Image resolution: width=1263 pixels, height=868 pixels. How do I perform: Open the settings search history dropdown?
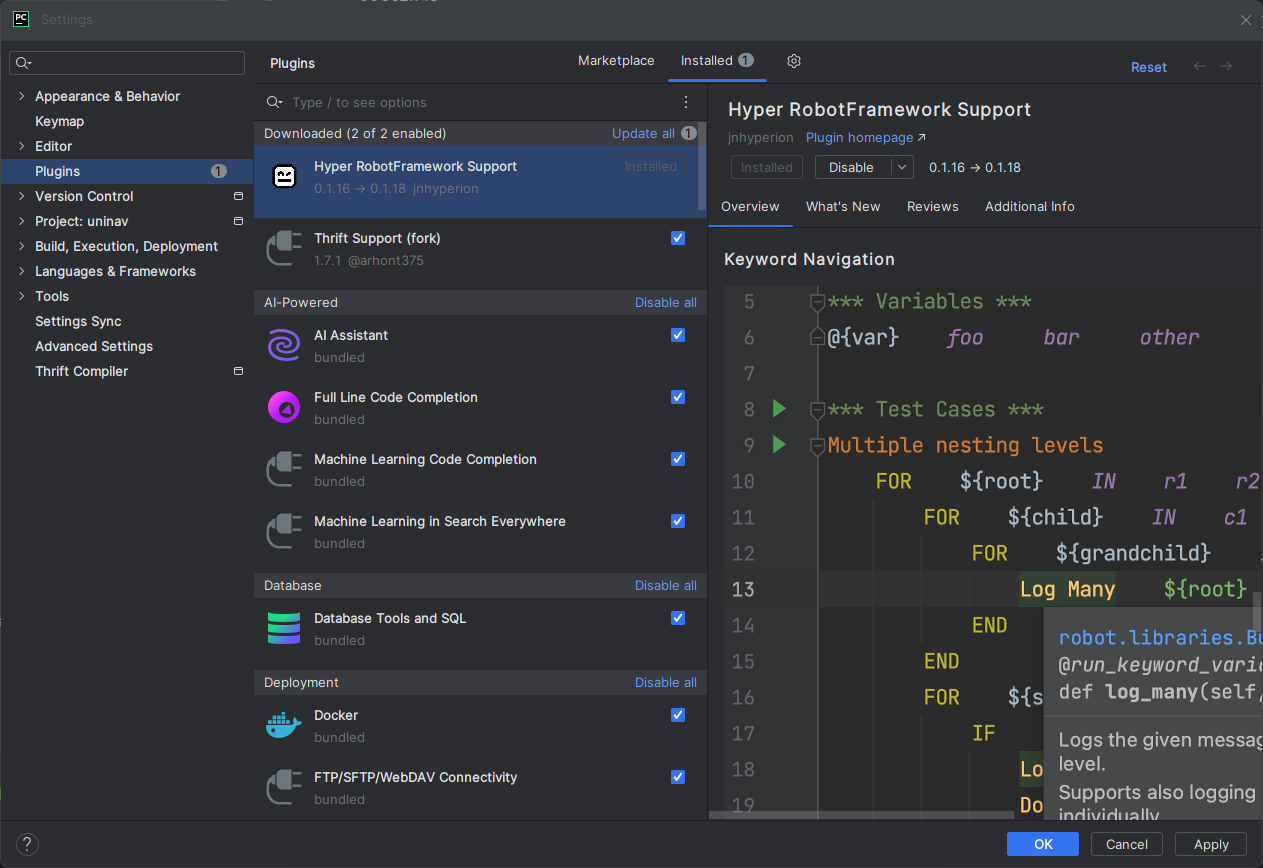click(23, 63)
